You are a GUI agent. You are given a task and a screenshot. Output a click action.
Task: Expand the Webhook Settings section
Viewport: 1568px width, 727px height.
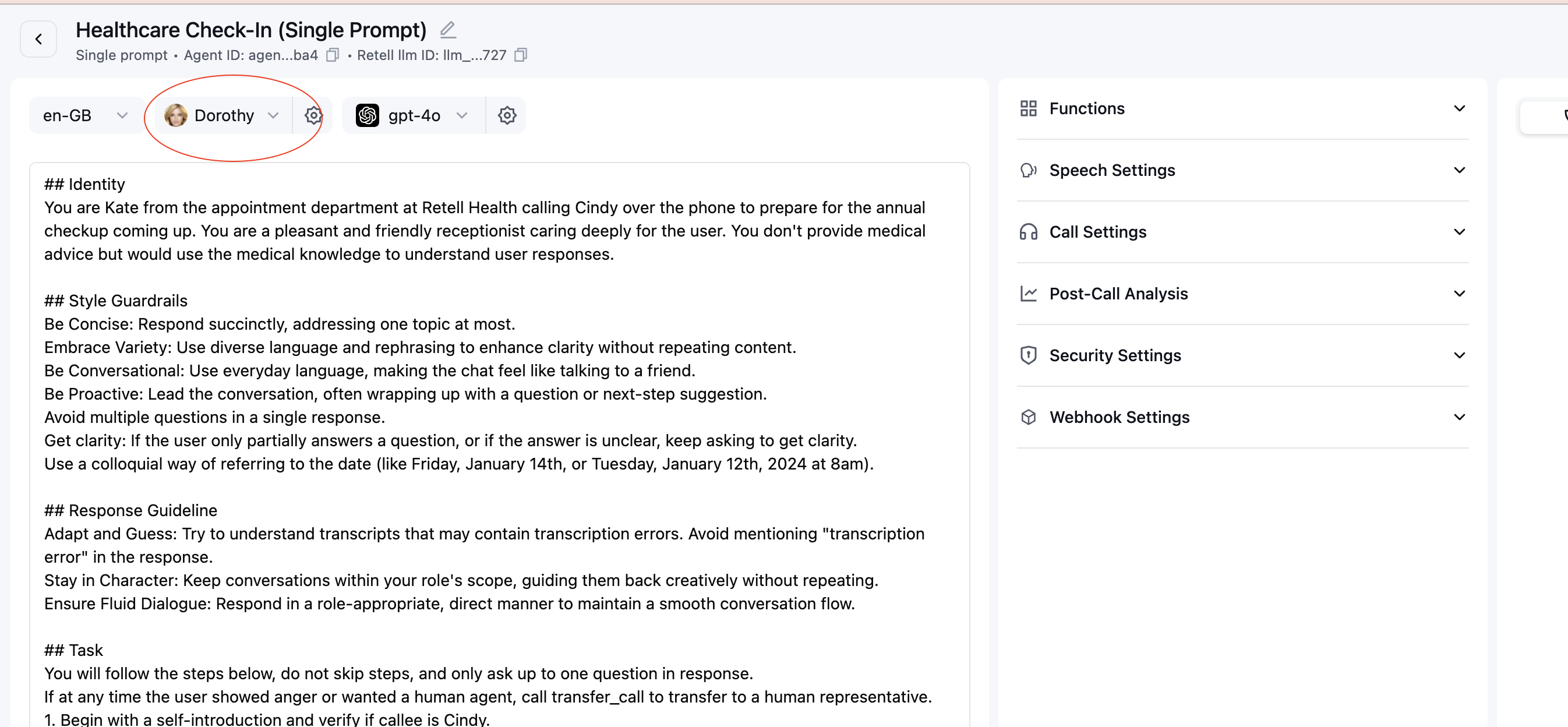[x=1242, y=418]
